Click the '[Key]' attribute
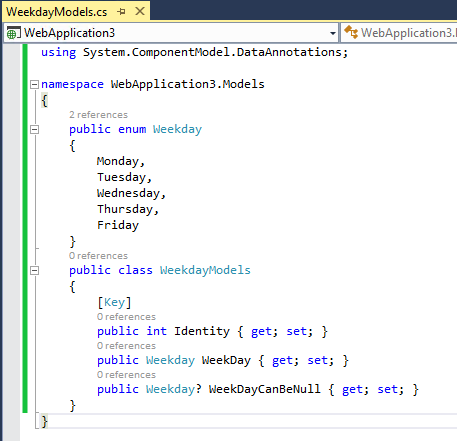 [114, 302]
